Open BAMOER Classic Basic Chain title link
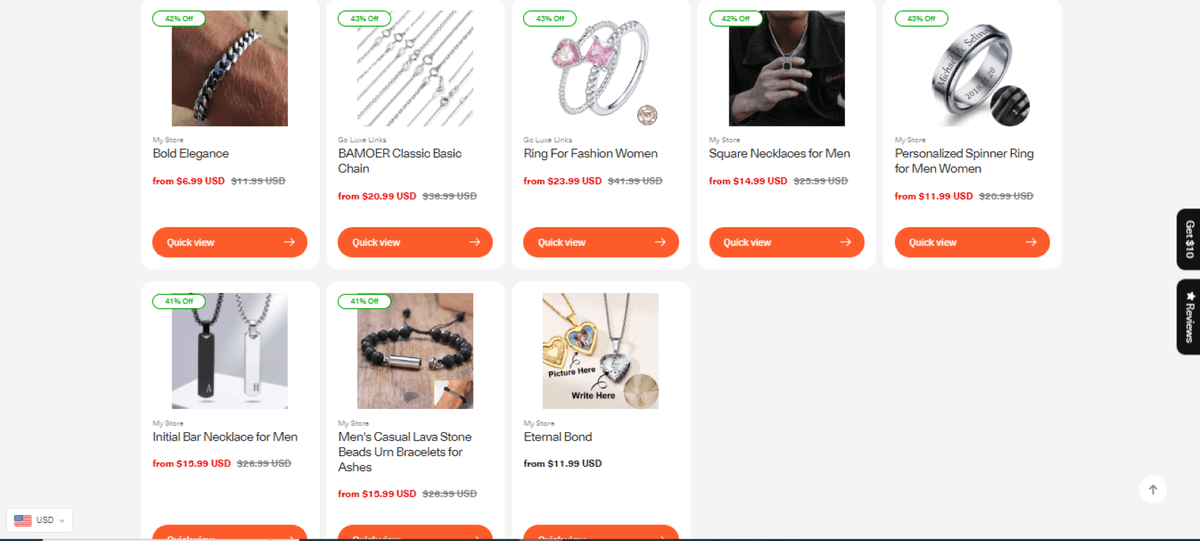Screen dimensions: 1200x541 [400, 161]
